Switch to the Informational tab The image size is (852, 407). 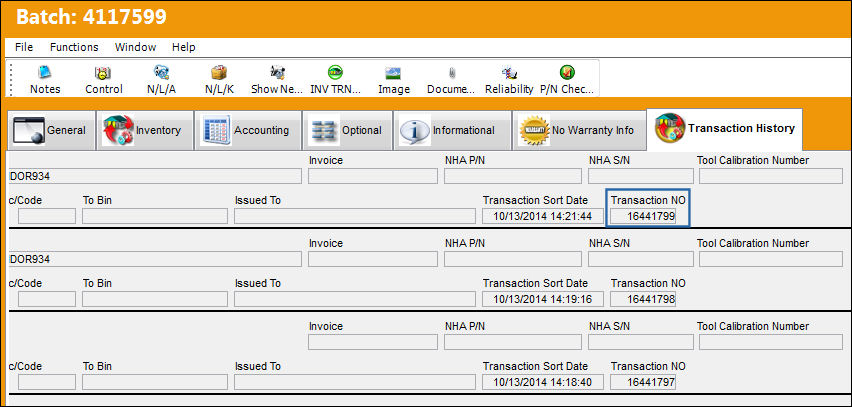click(x=452, y=130)
